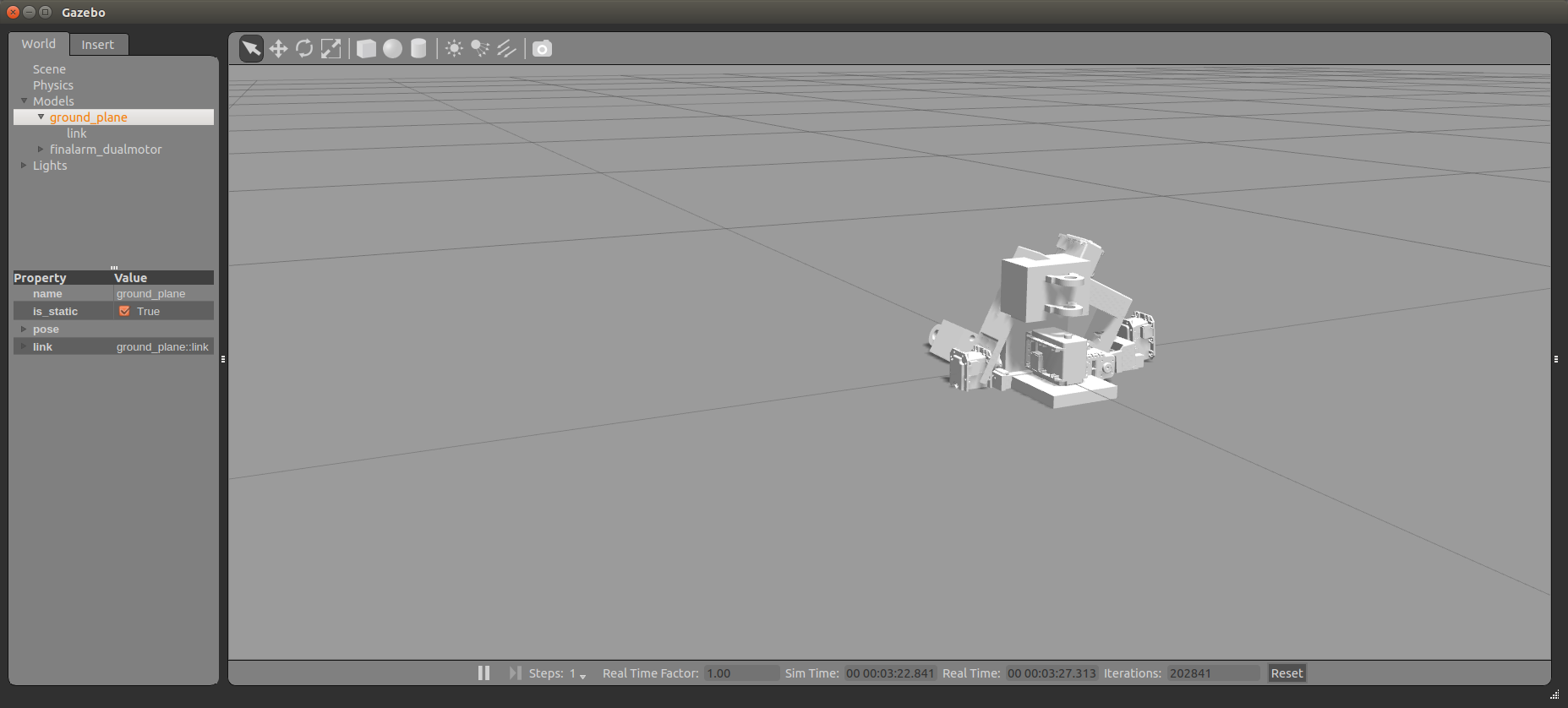Viewport: 1568px width, 708px height.
Task: Click the Real Time value field
Action: (1052, 673)
